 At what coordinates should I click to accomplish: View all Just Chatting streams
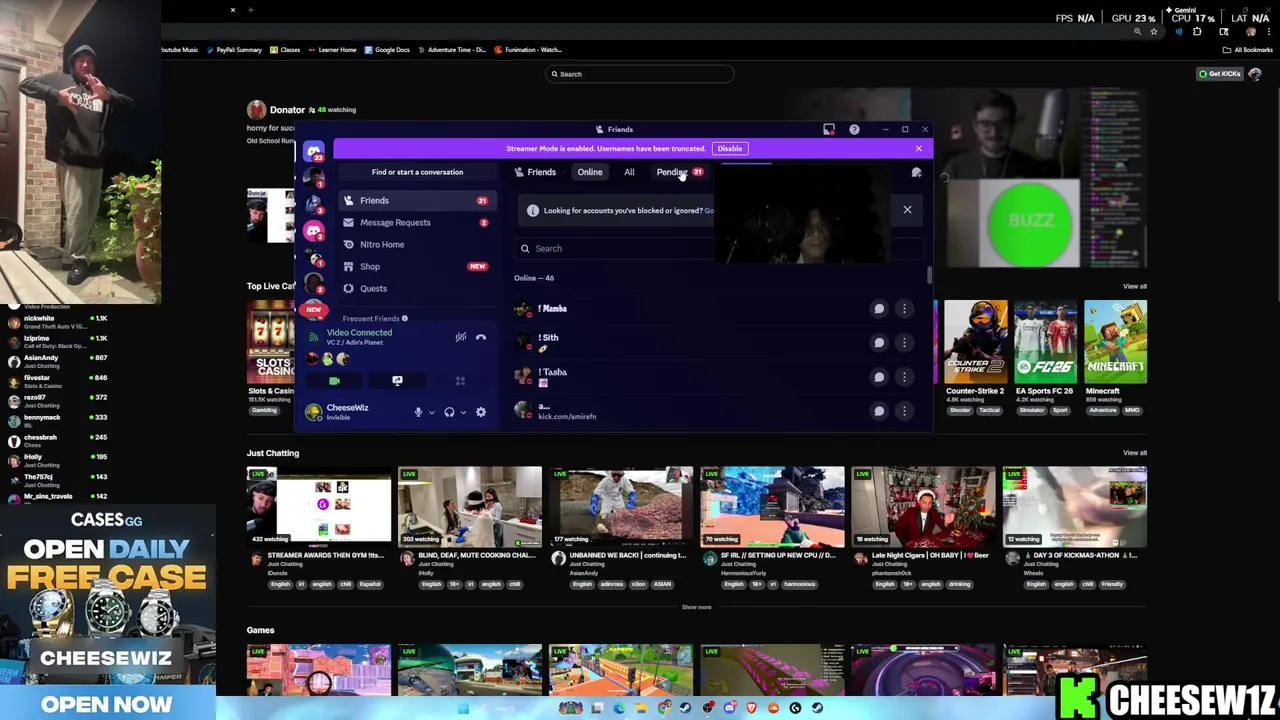1134,453
